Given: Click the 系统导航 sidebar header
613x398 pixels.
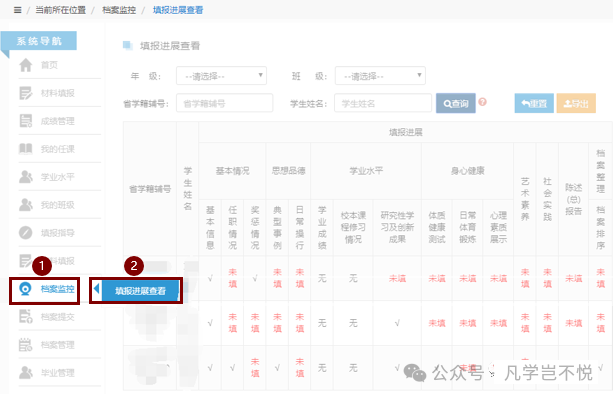Looking at the screenshot, I should [x=39, y=41].
